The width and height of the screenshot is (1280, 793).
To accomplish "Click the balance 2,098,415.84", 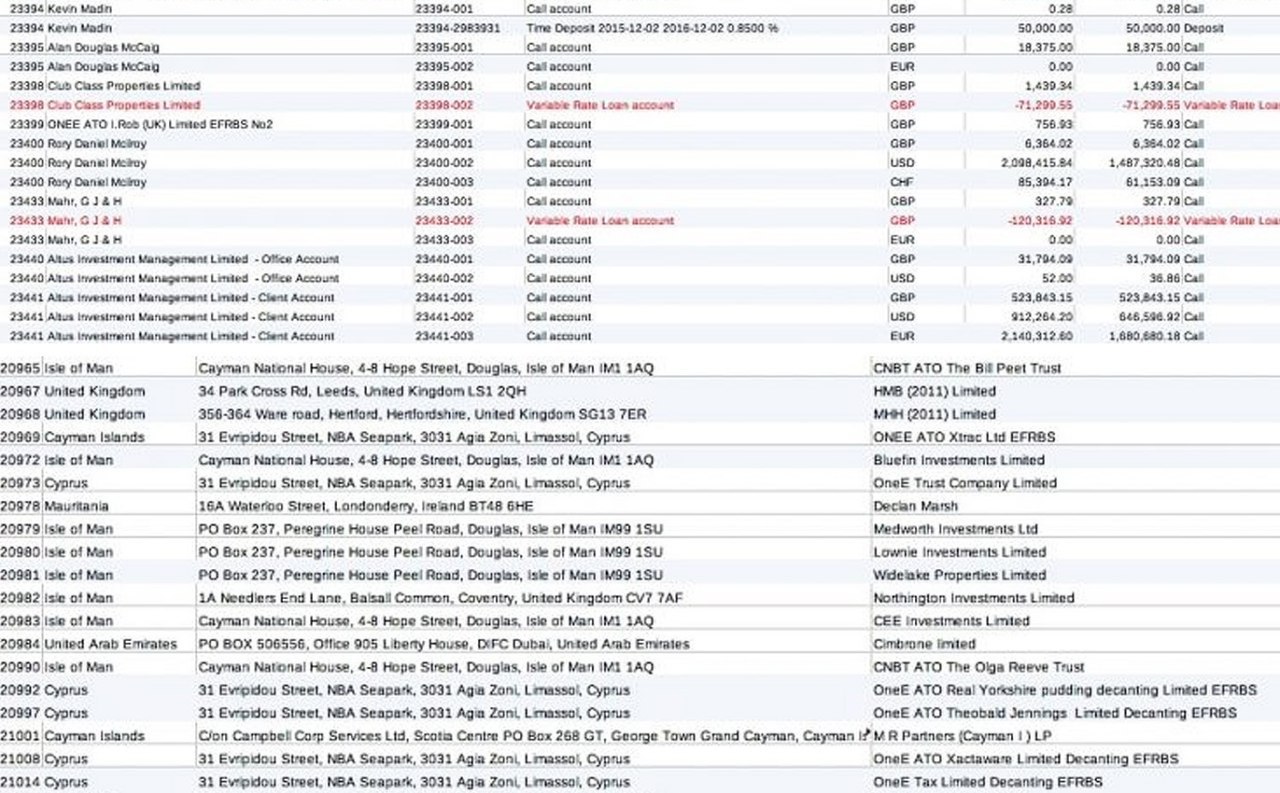I will pos(1037,163).
